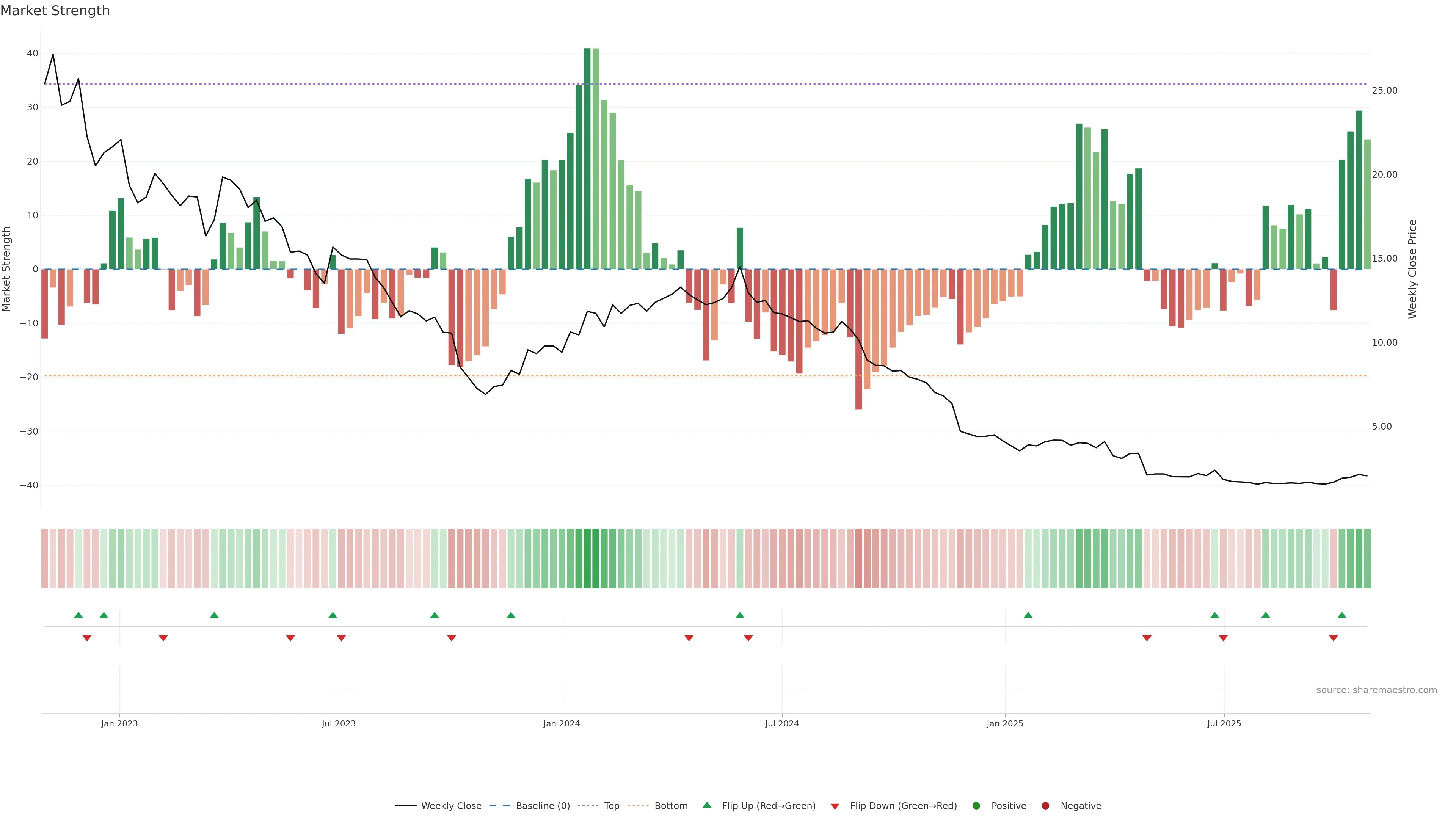Image resolution: width=1456 pixels, height=819 pixels.
Task: Click the tallest dark green bar near 40
Action: pyautogui.click(x=587, y=158)
